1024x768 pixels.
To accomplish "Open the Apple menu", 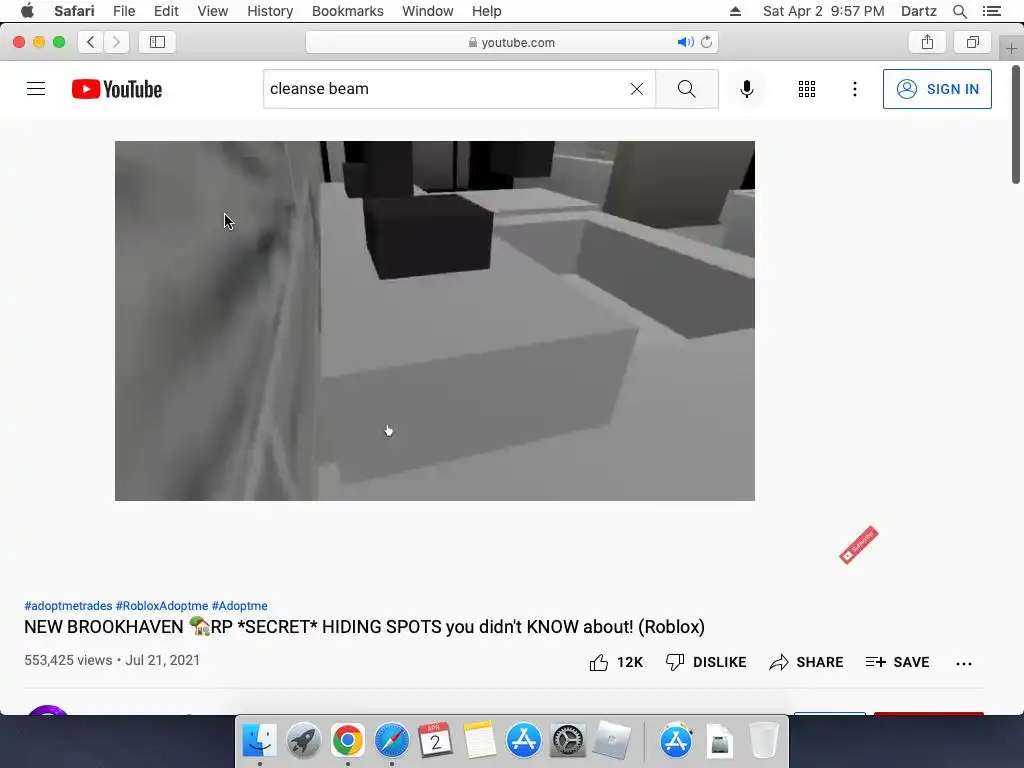I will click(x=27, y=11).
